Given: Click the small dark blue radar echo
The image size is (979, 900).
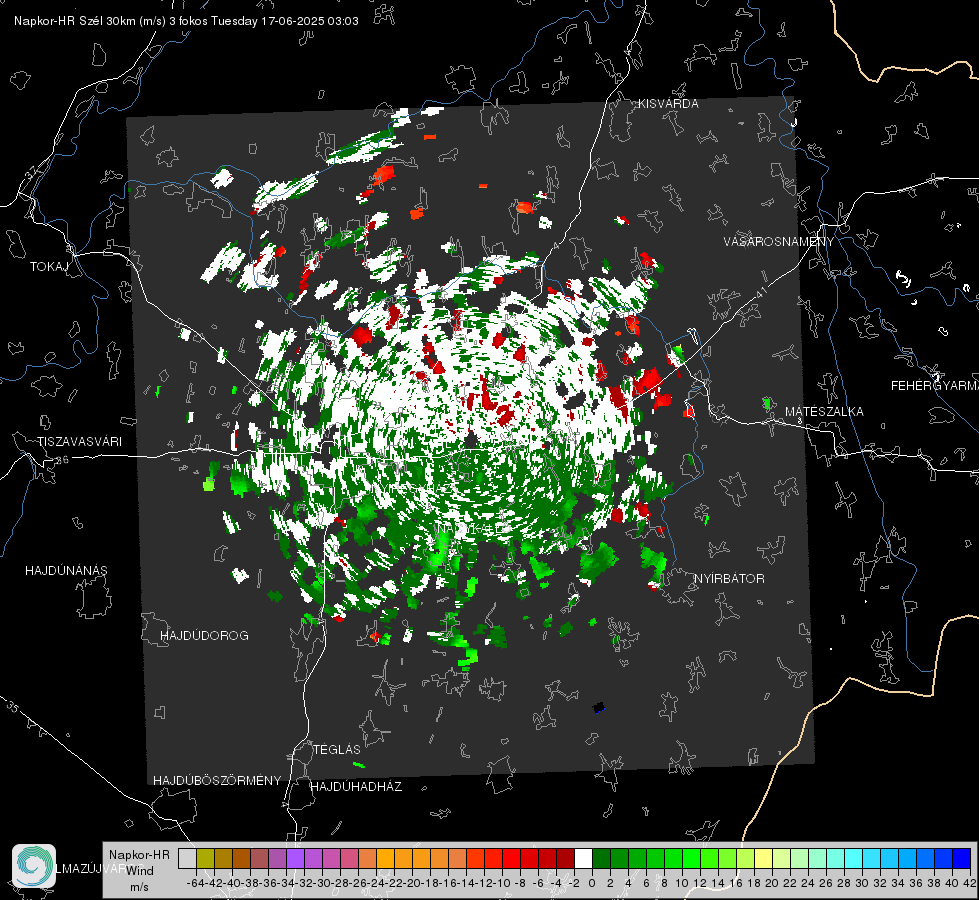Looking at the screenshot, I should coord(599,708).
